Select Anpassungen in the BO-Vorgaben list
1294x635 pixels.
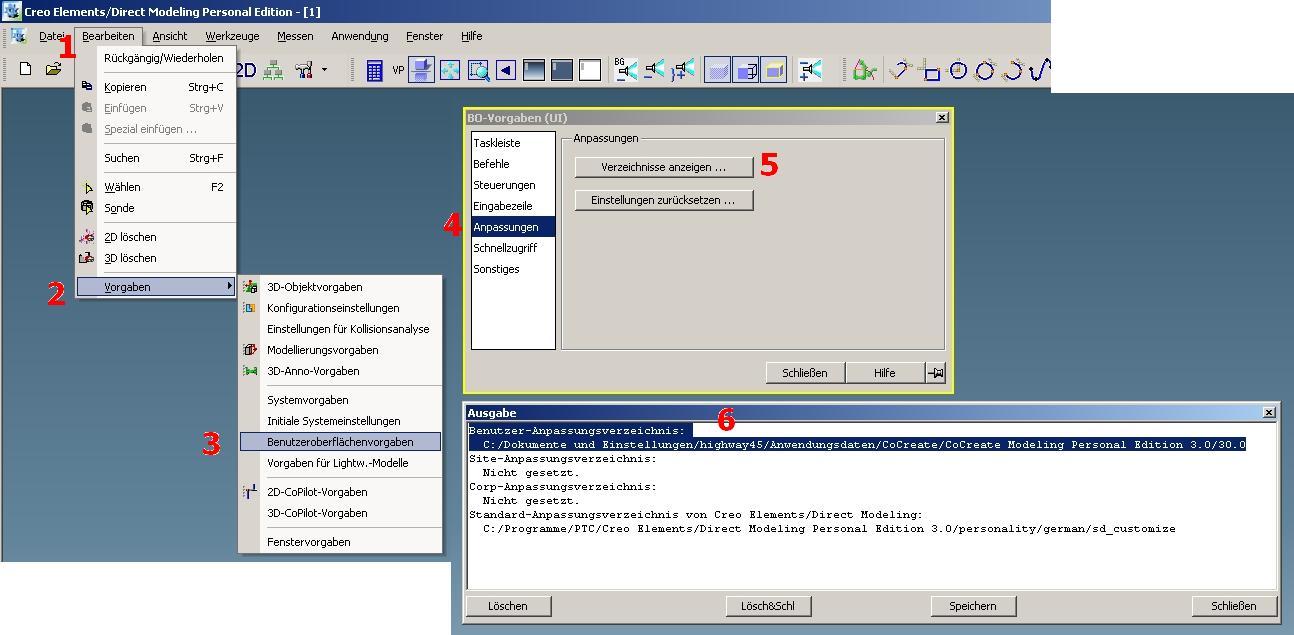tap(508, 226)
